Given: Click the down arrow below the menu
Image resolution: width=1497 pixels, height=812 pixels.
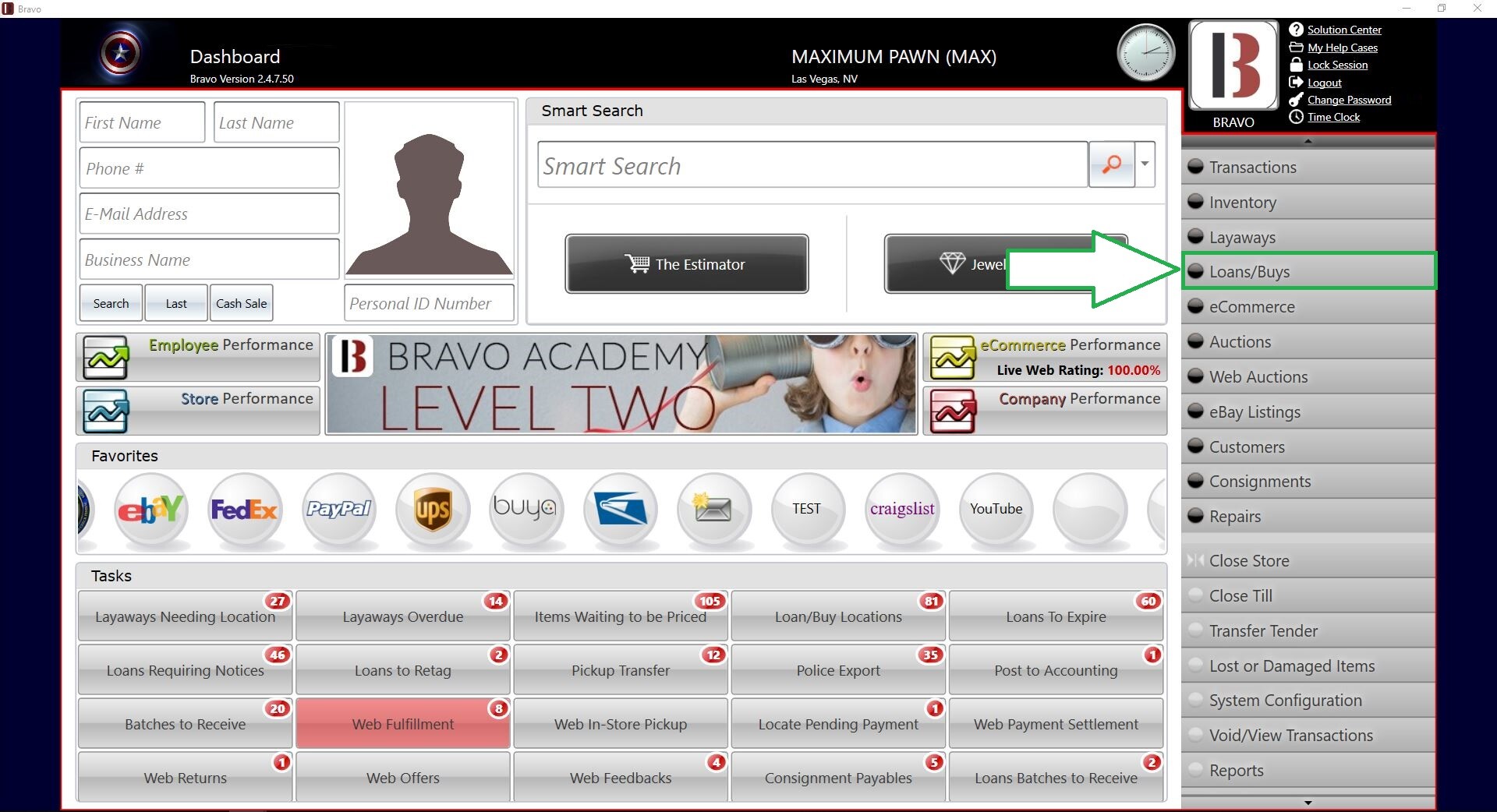Looking at the screenshot, I should coord(1308,803).
